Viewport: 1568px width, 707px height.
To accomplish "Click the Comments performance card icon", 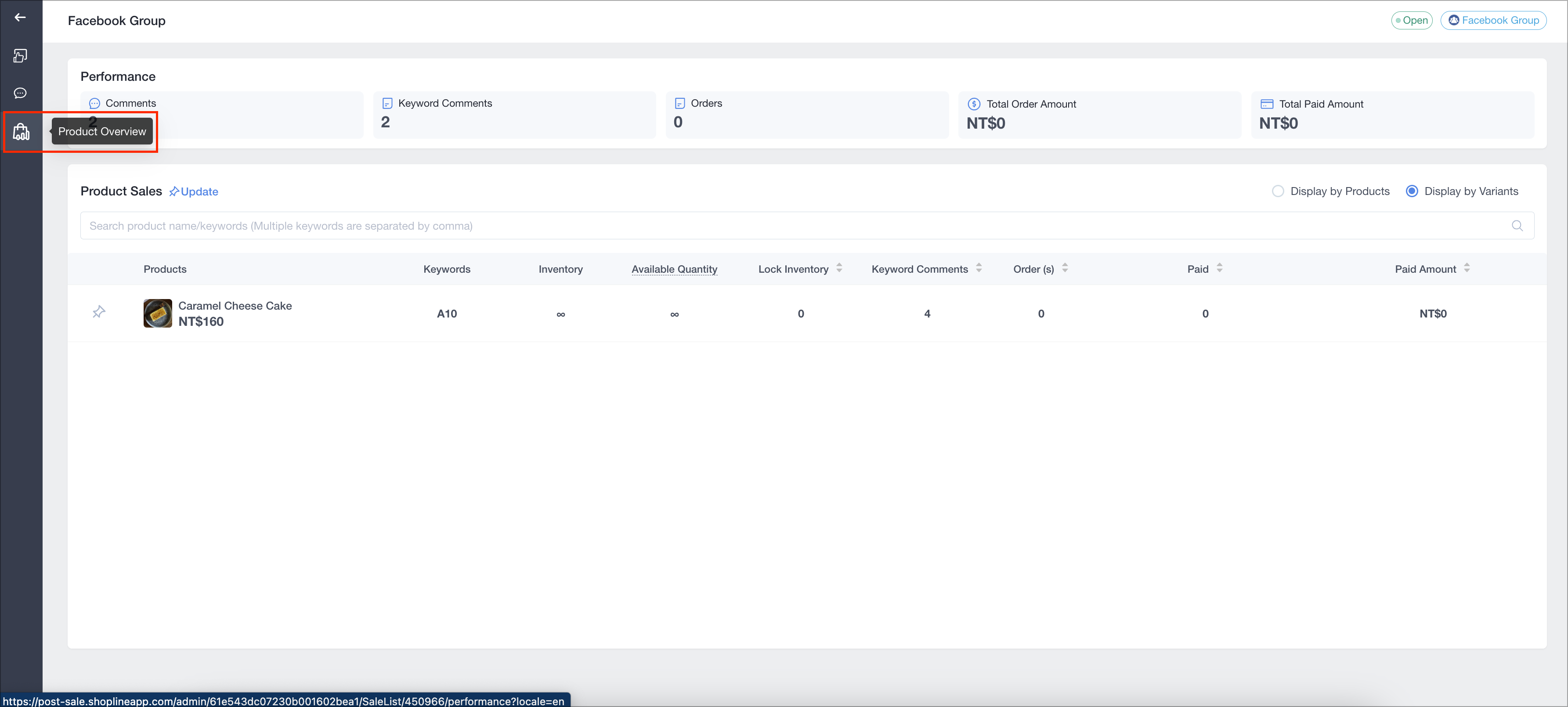I will point(94,104).
